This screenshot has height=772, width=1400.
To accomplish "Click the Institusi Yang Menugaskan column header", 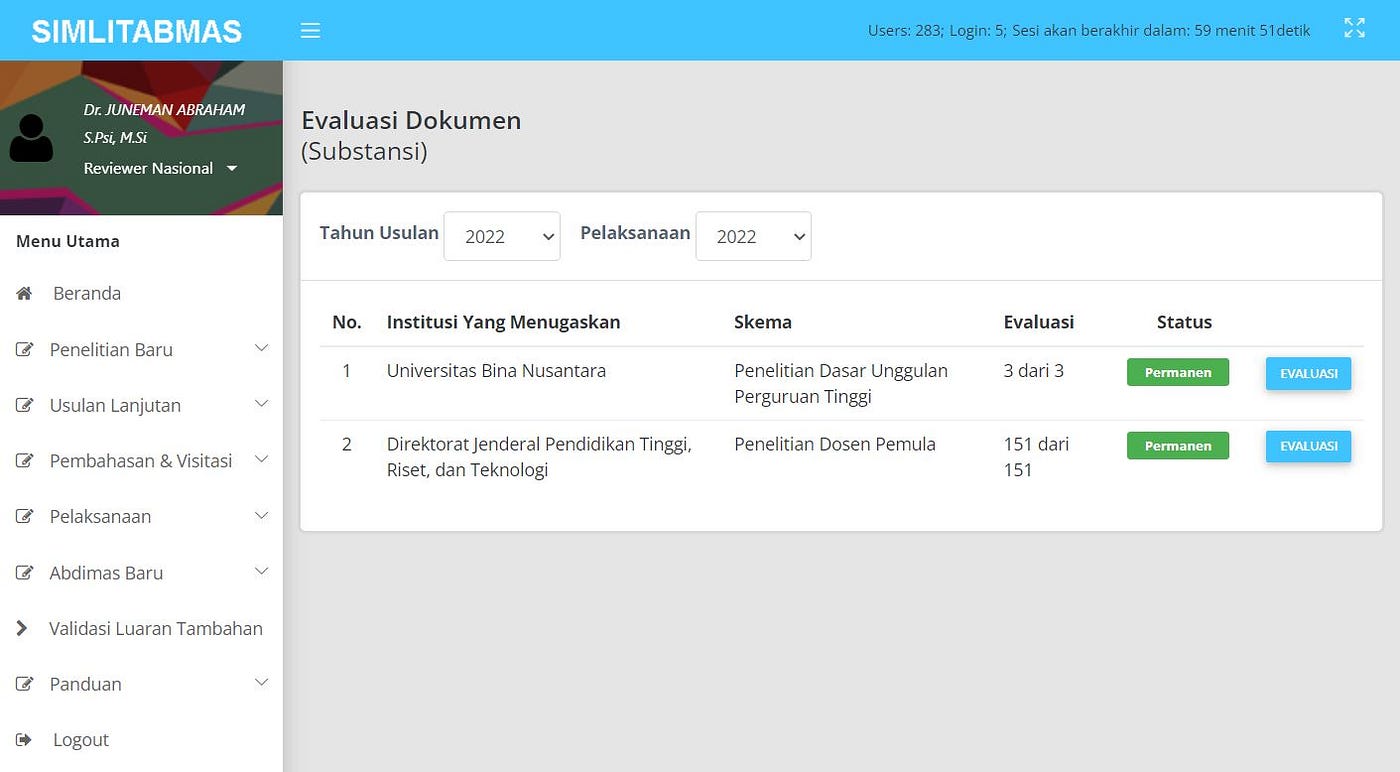I will (503, 322).
